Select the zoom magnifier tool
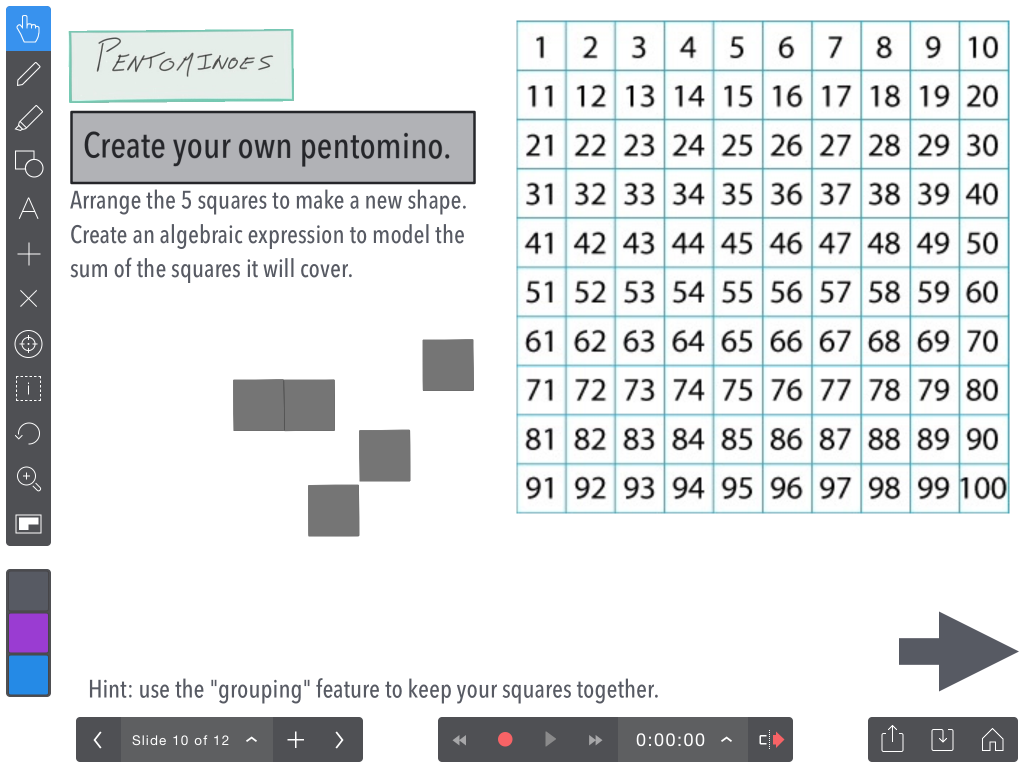The height and width of the screenshot is (768, 1024). (x=28, y=478)
